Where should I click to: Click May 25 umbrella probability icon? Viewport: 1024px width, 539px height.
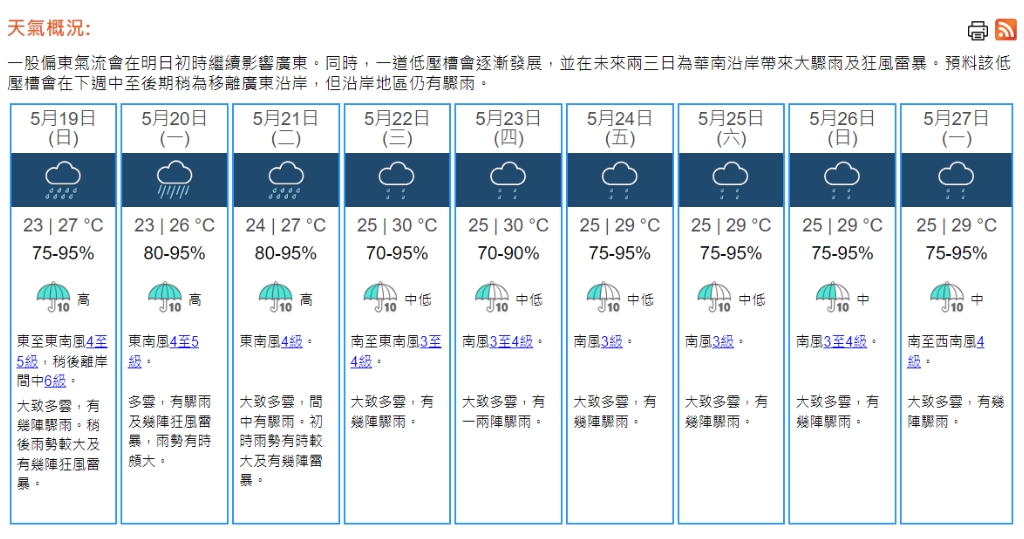[714, 297]
